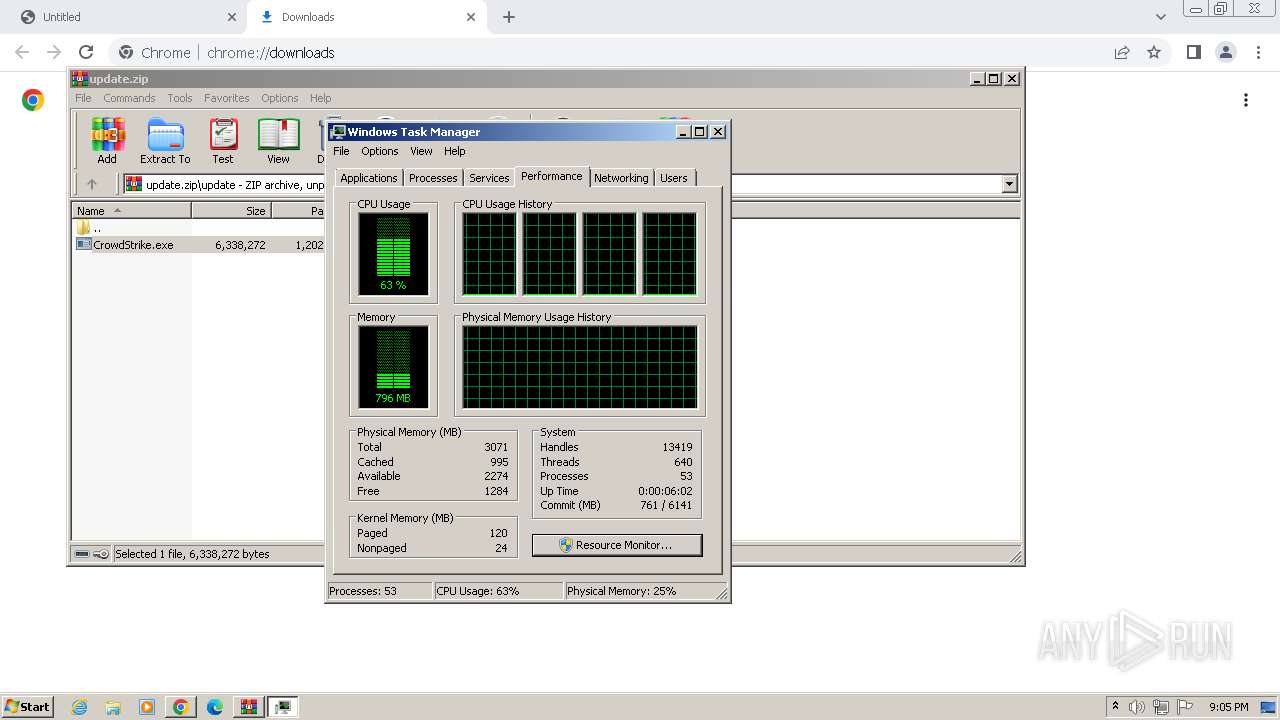Image resolution: width=1280 pixels, height=720 pixels.
Task: Sort archive files by Size column
Action: (x=231, y=211)
